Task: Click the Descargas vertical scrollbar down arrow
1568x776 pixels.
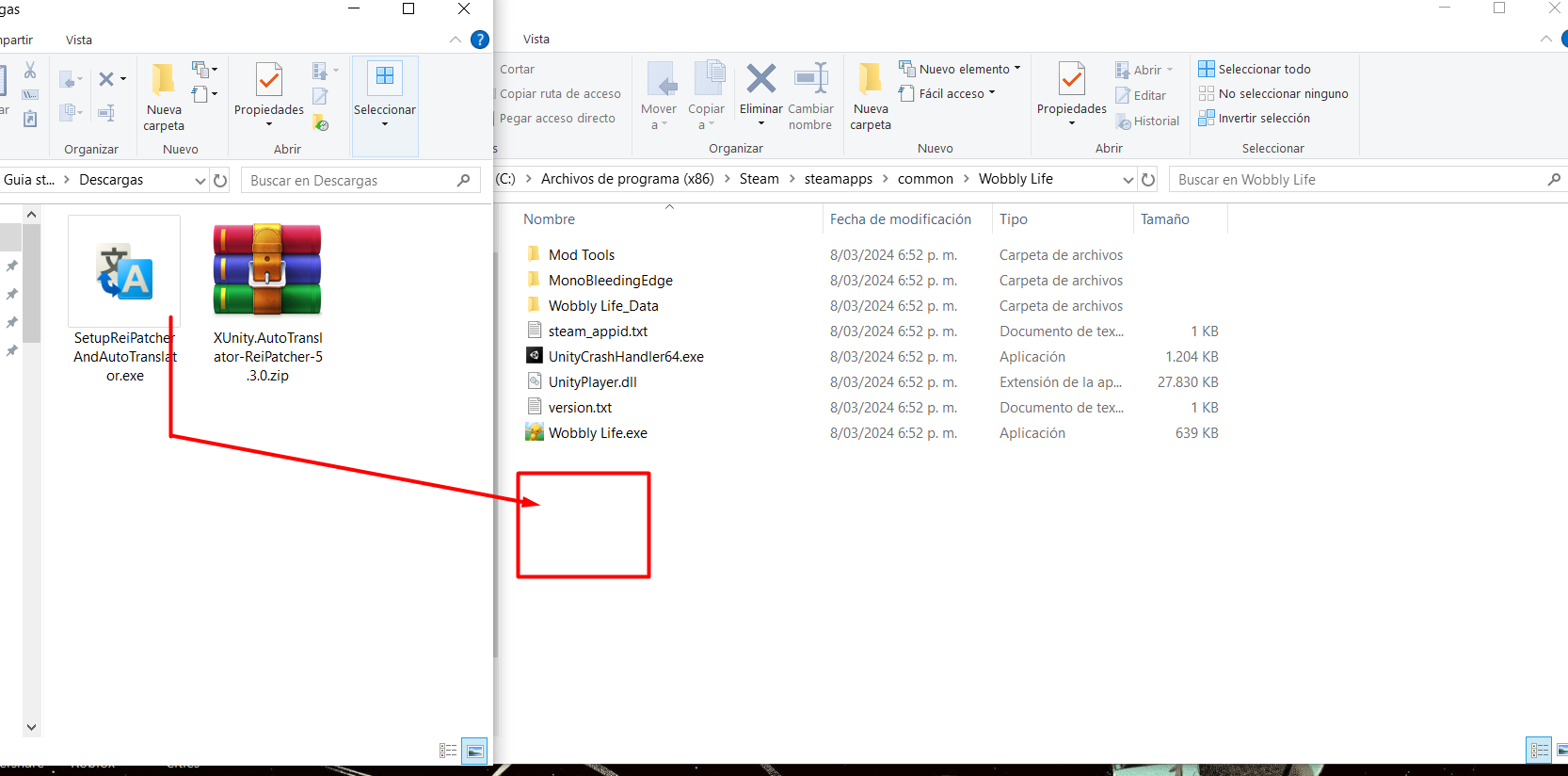Action: (x=31, y=727)
